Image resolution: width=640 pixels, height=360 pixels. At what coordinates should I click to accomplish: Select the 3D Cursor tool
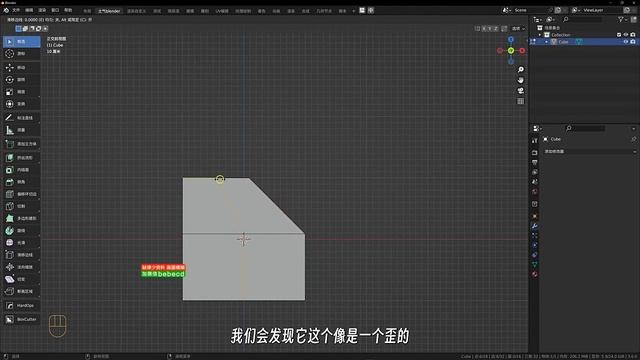(x=22, y=53)
